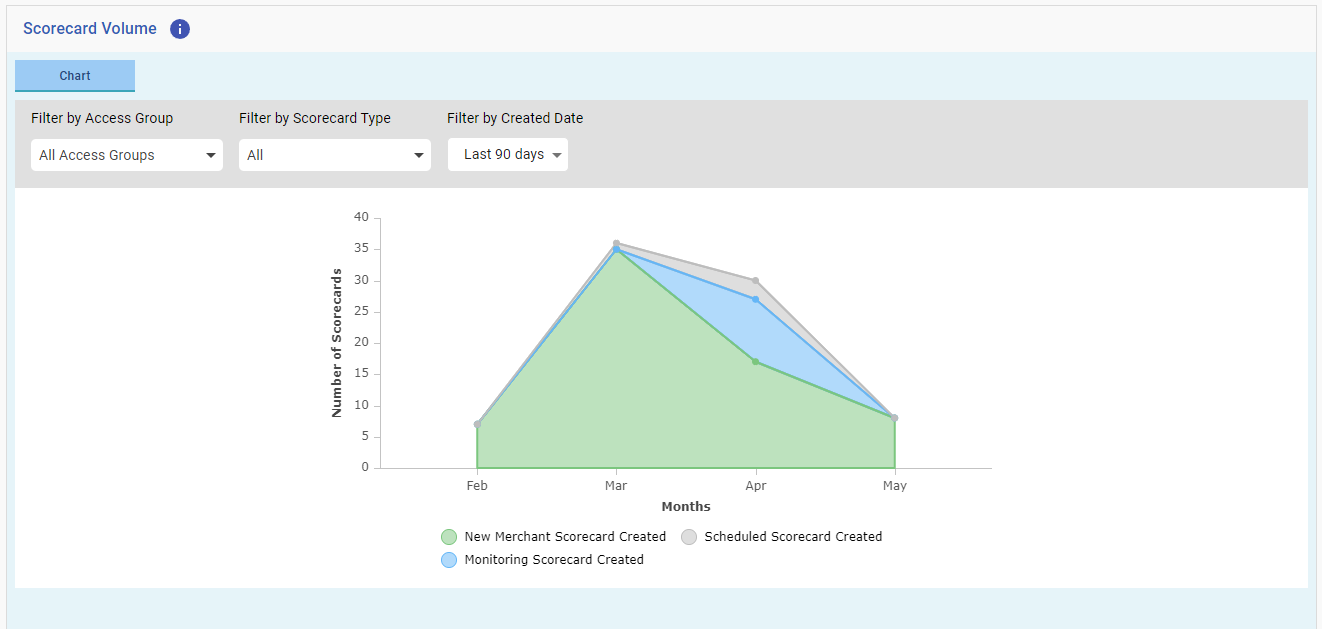Toggle the New Merchant Scorecard Created legend entry
Image resolution: width=1322 pixels, height=629 pixels.
click(565, 537)
